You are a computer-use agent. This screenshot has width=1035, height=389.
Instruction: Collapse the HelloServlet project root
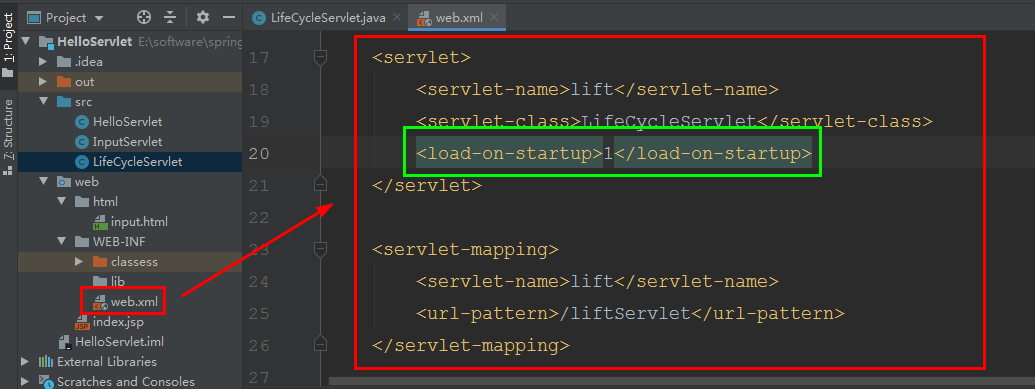pos(26,42)
